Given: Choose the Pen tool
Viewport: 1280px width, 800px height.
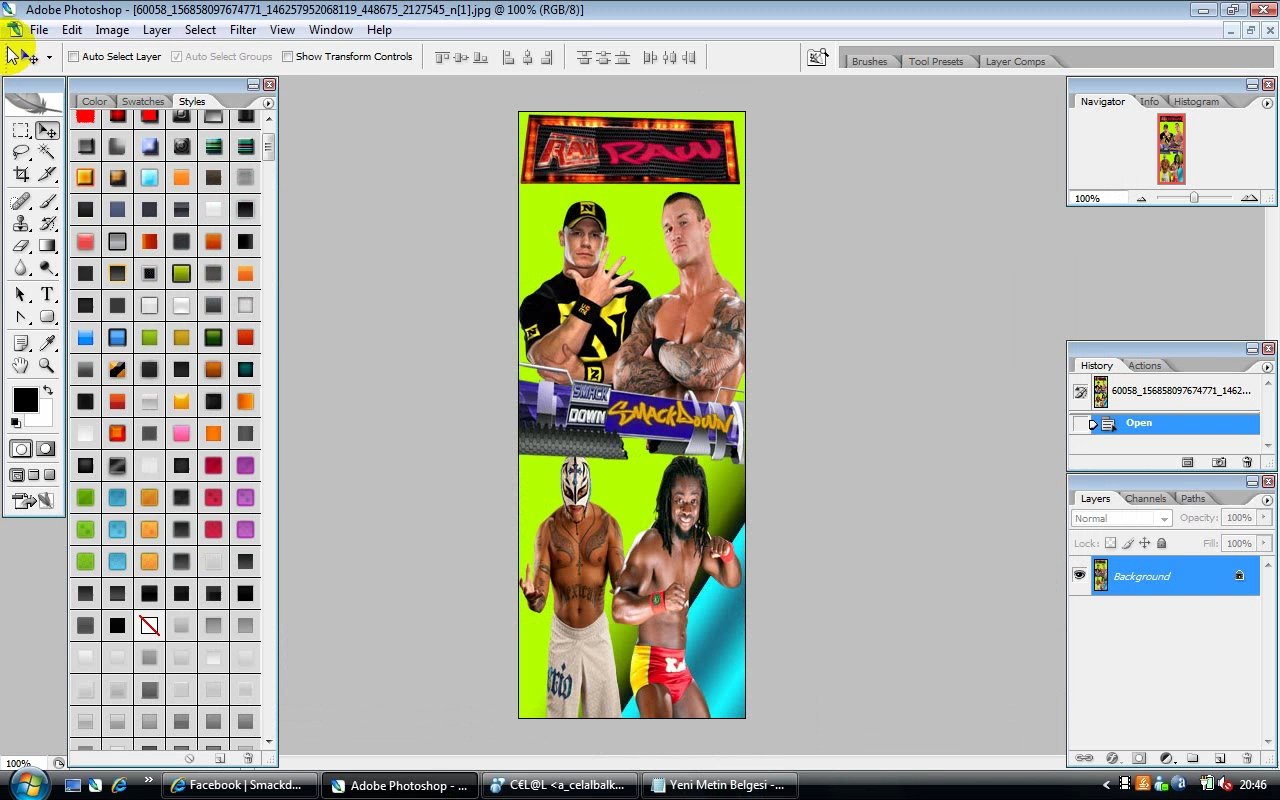Looking at the screenshot, I should [21, 317].
